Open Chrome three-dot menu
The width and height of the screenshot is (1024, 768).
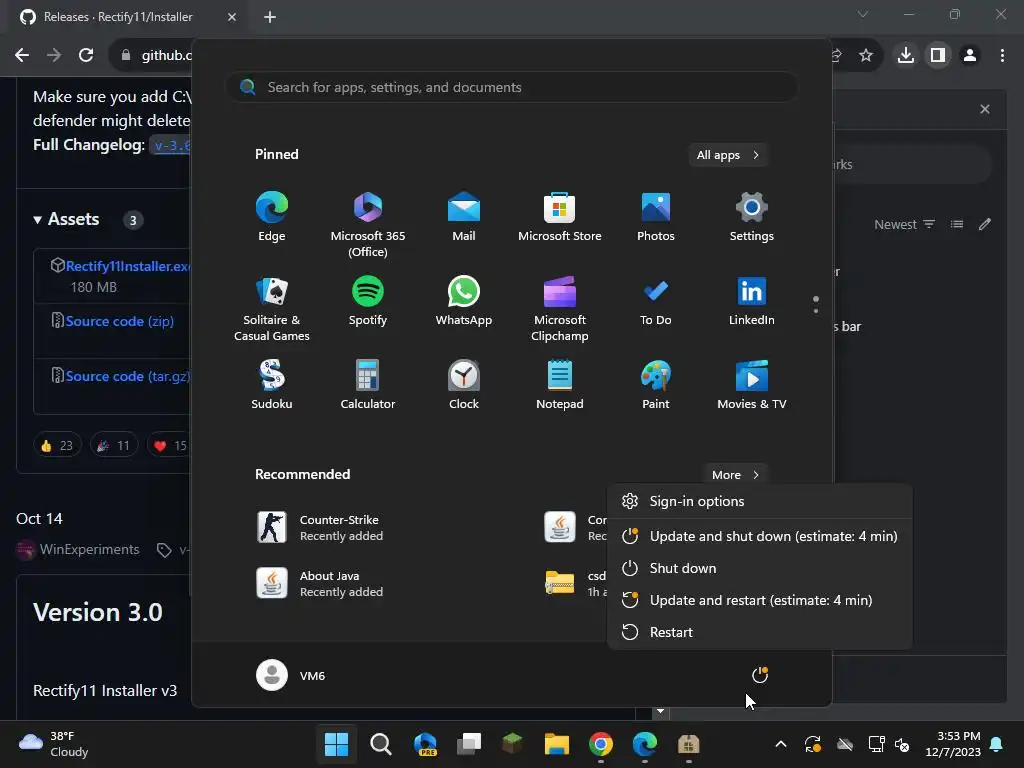pos(1002,56)
